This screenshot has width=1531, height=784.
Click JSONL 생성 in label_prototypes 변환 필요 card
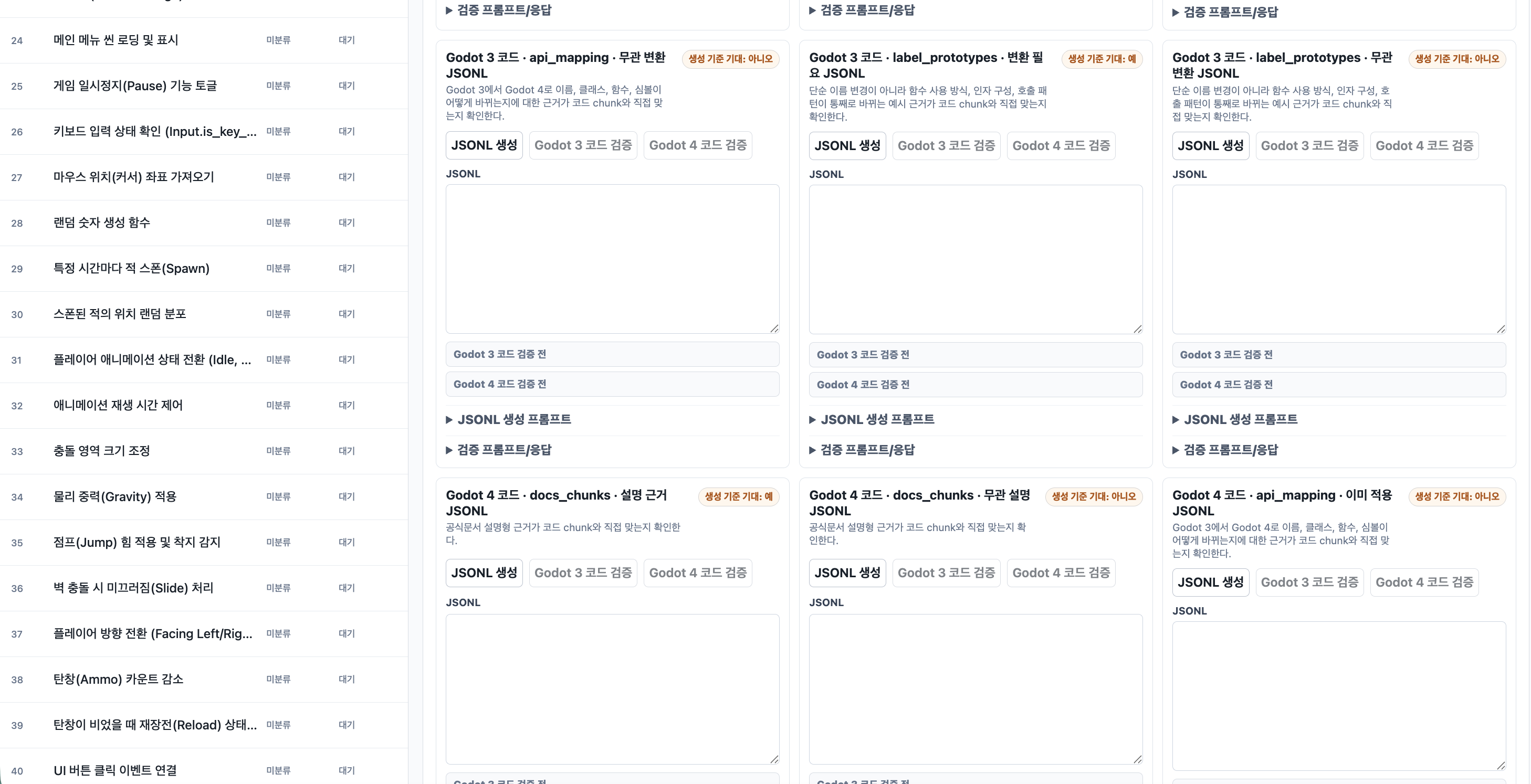point(847,145)
